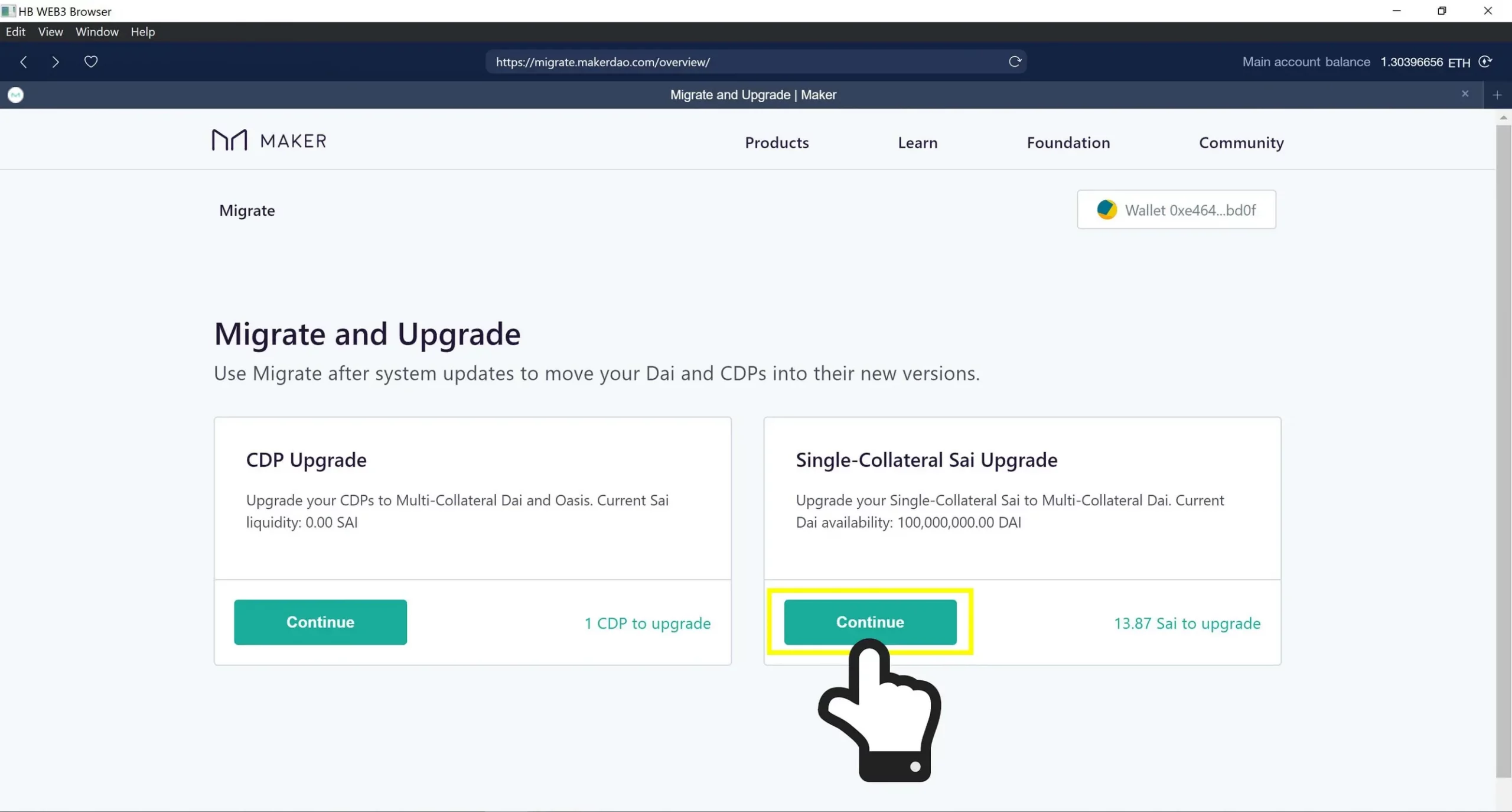Open the Window menu
This screenshot has width=1512, height=812.
[x=96, y=32]
